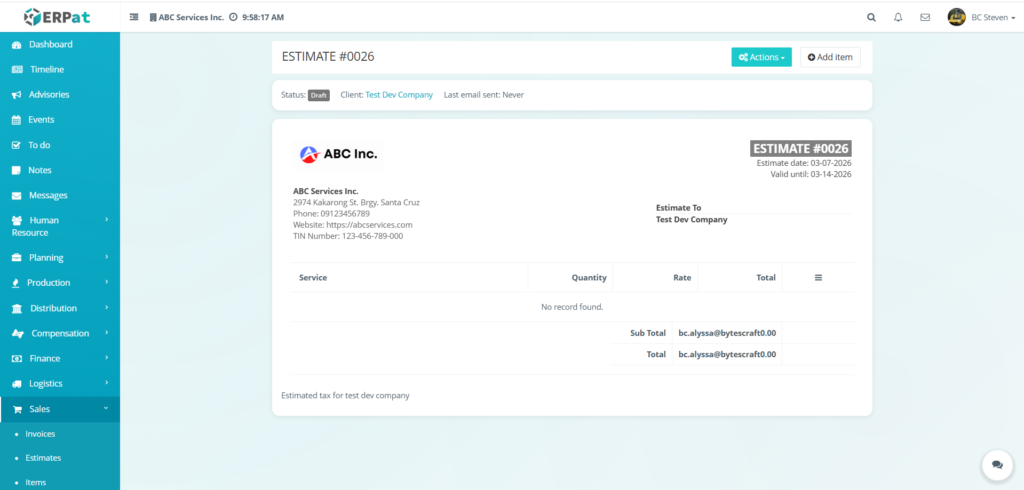Open the BC Steven user menu
Image resolution: width=1024 pixels, height=490 pixels.
click(979, 17)
